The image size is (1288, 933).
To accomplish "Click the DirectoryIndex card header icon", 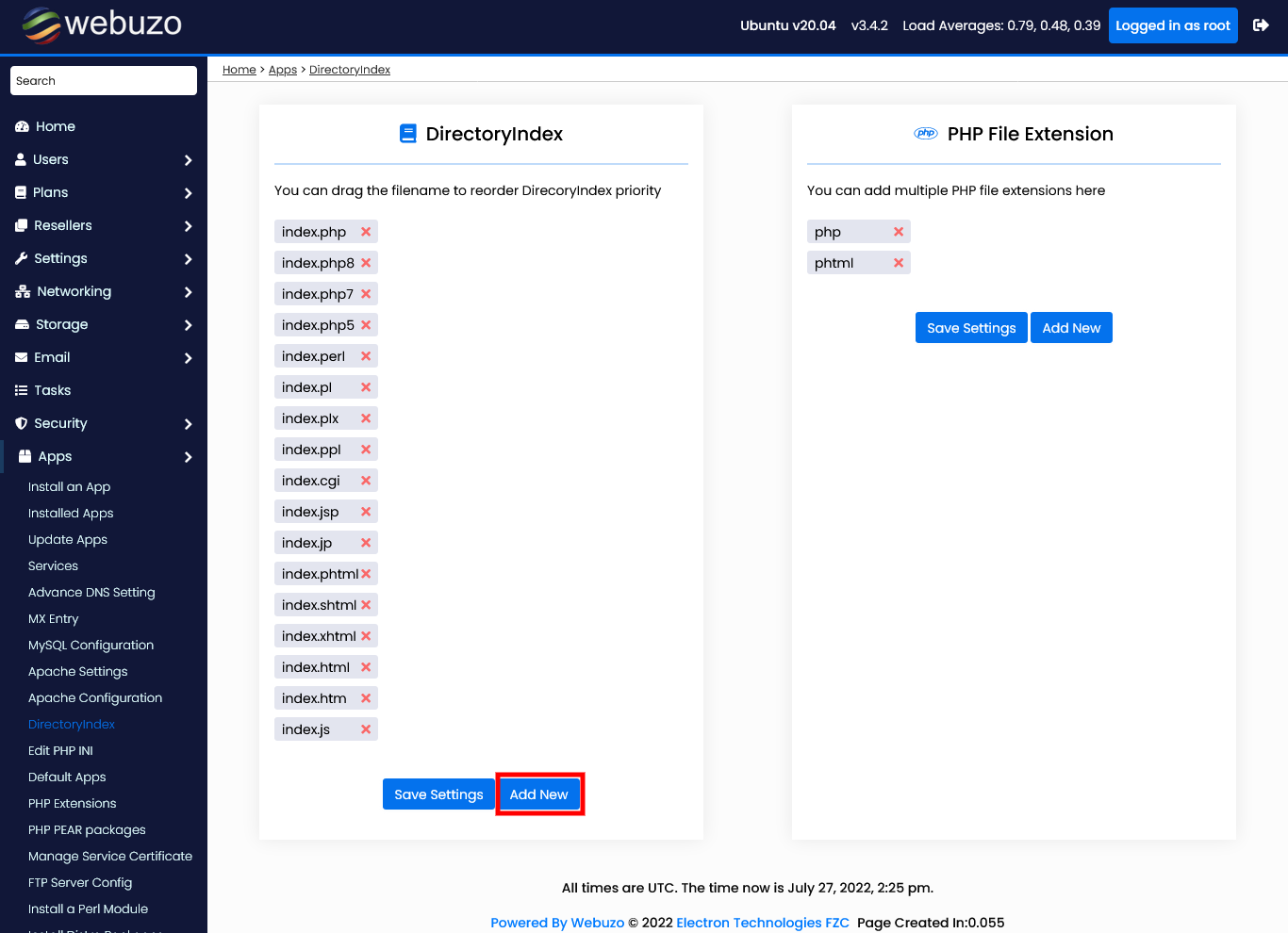I will click(408, 133).
